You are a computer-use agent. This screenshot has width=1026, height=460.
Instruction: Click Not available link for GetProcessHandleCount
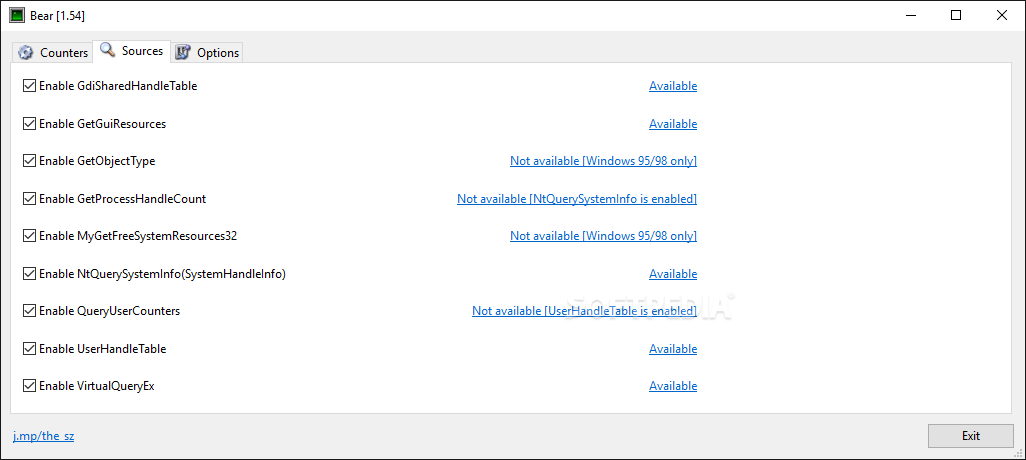point(577,199)
